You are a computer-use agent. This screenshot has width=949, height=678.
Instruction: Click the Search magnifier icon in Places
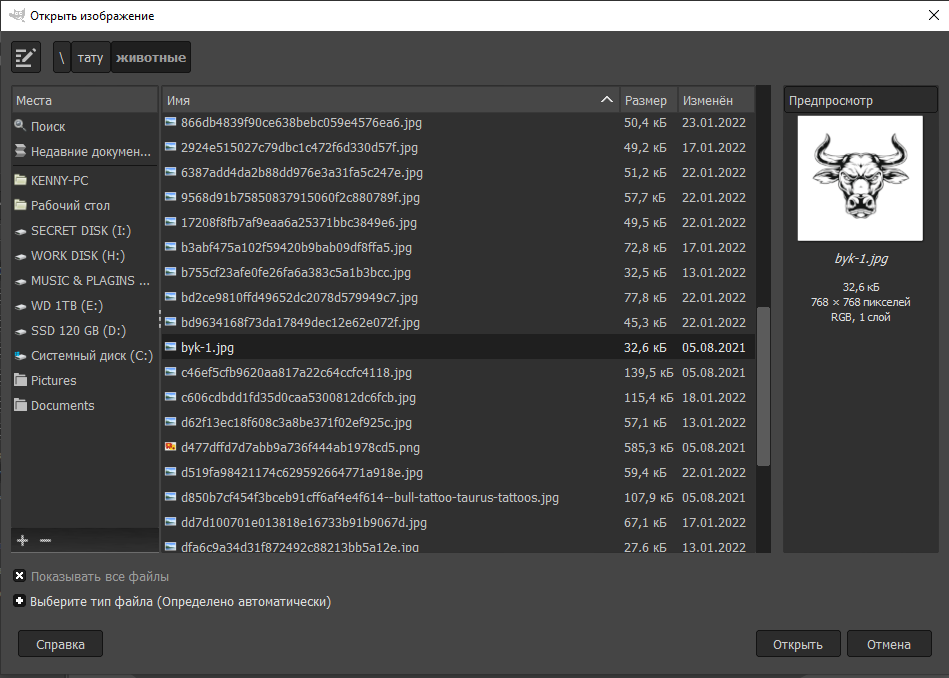pyautogui.click(x=20, y=126)
